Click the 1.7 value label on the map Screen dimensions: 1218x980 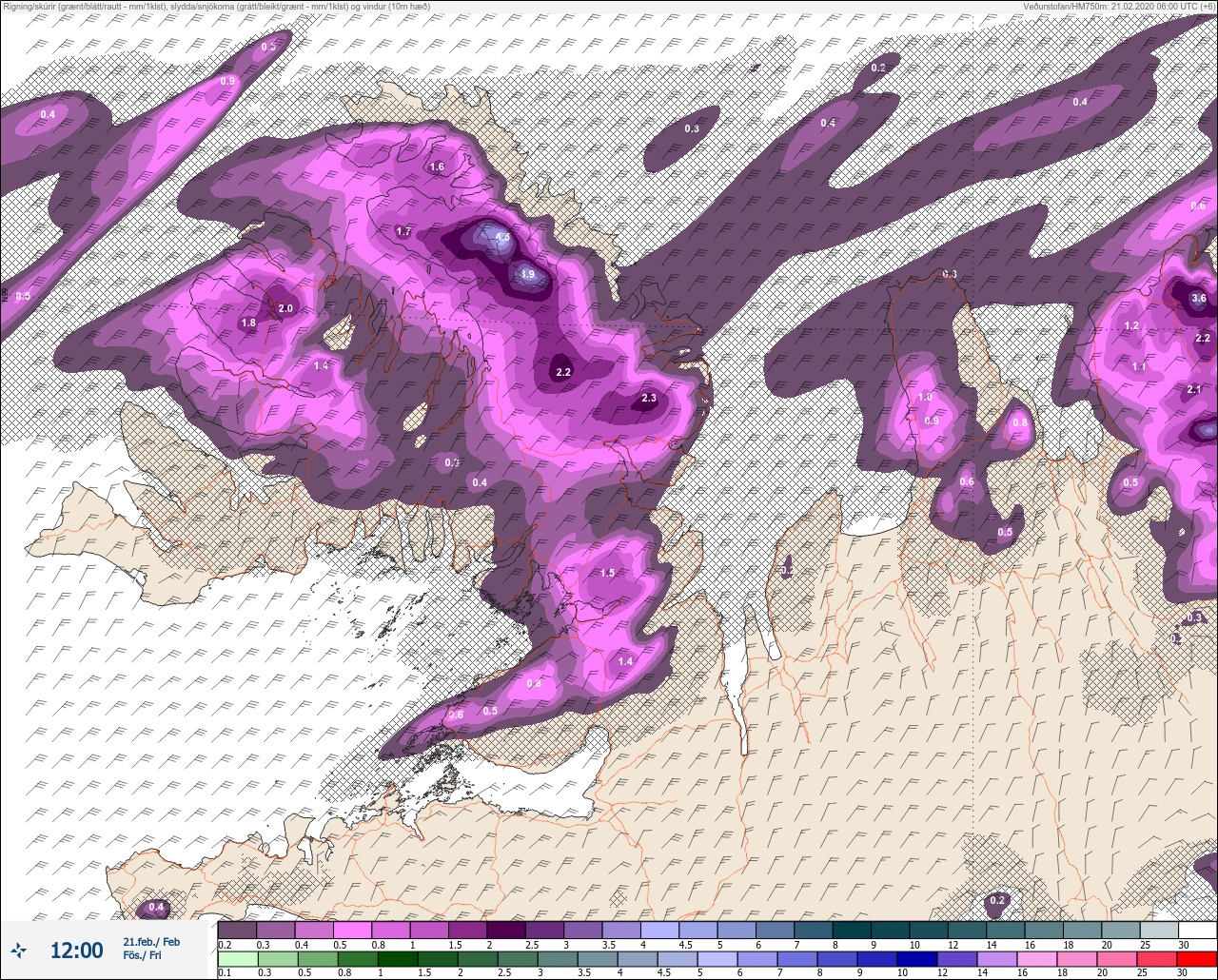[x=403, y=231]
